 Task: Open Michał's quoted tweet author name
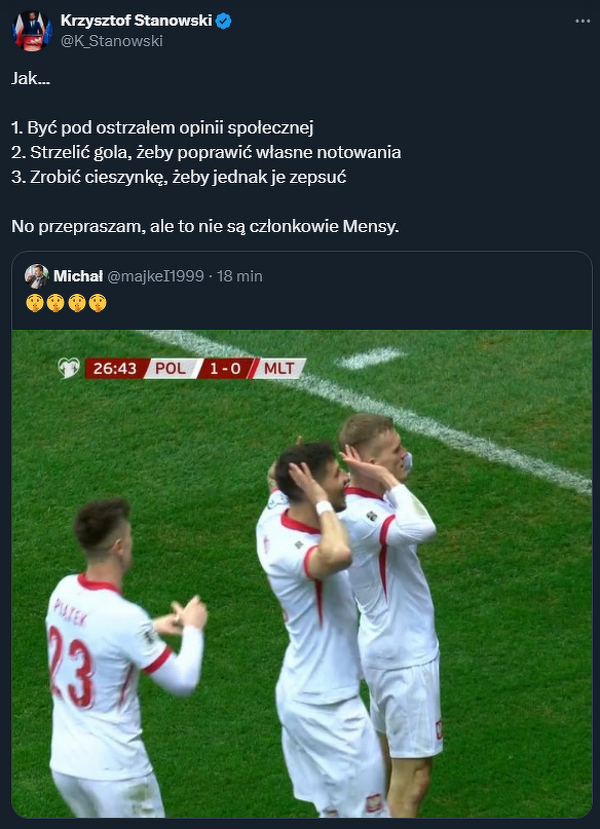78,276
